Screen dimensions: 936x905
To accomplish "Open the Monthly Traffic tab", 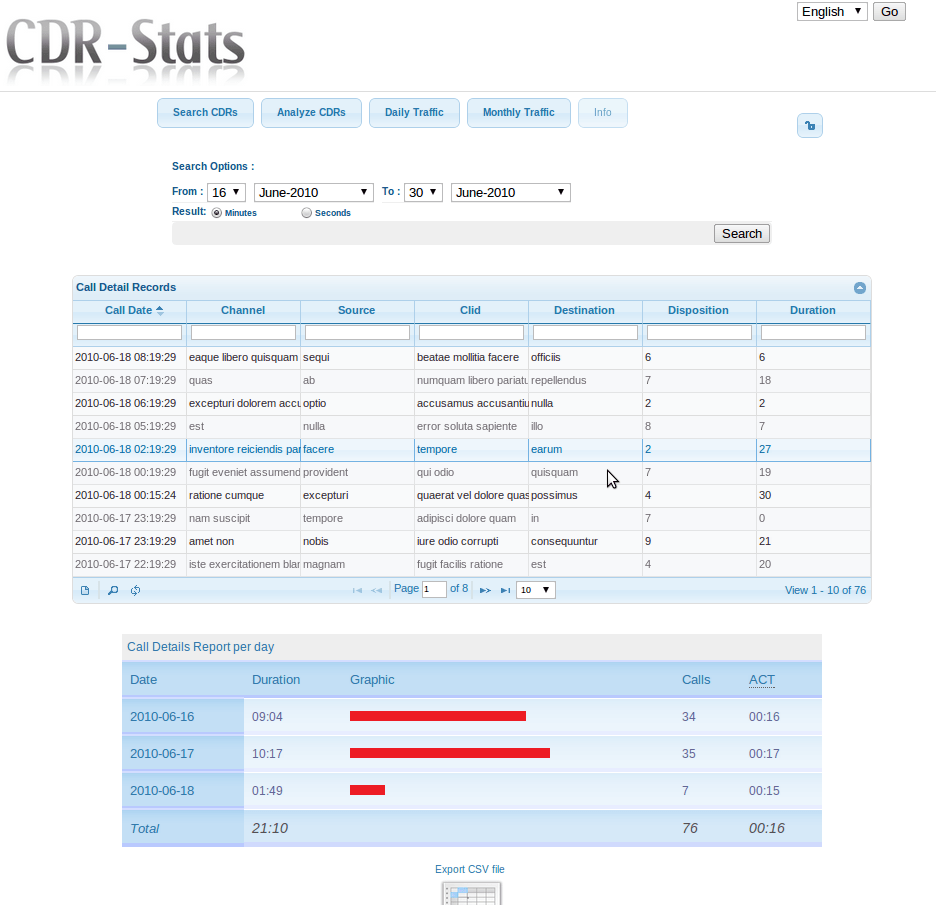I will click(518, 113).
